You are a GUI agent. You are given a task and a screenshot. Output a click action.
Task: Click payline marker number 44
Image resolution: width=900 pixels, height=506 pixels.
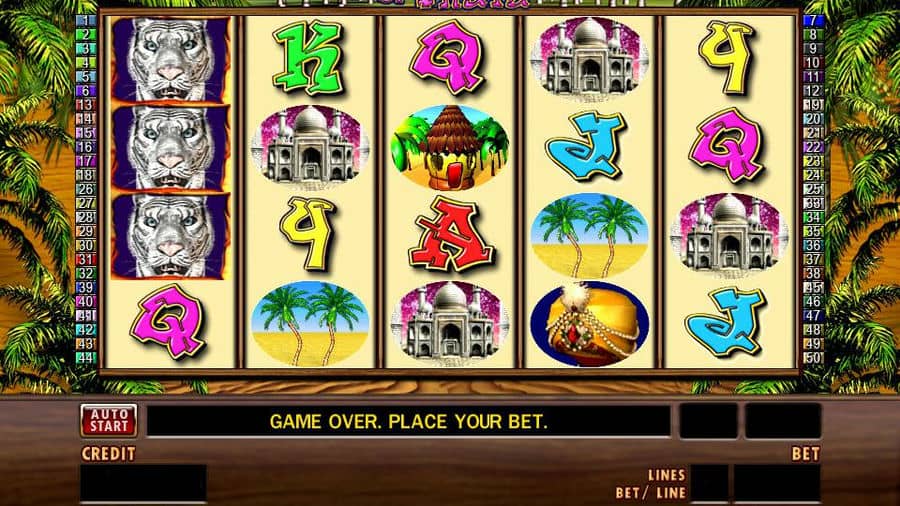coord(87,357)
